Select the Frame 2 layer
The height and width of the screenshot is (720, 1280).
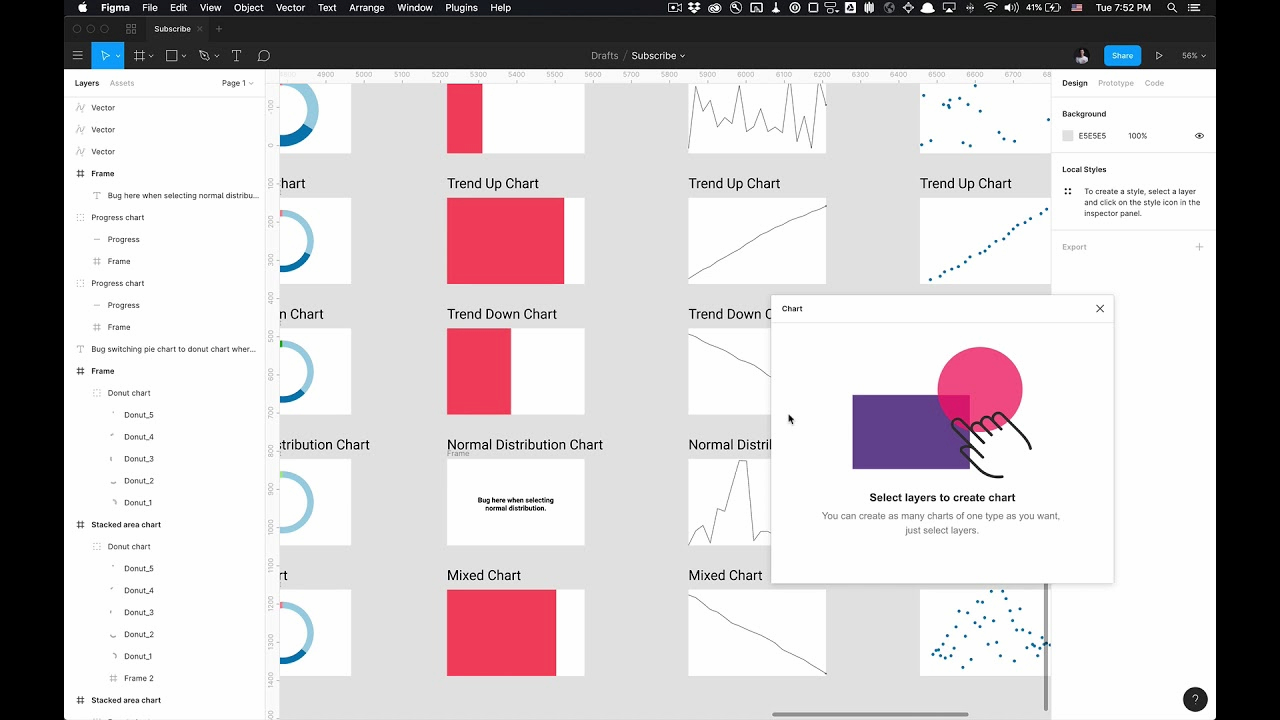138,679
